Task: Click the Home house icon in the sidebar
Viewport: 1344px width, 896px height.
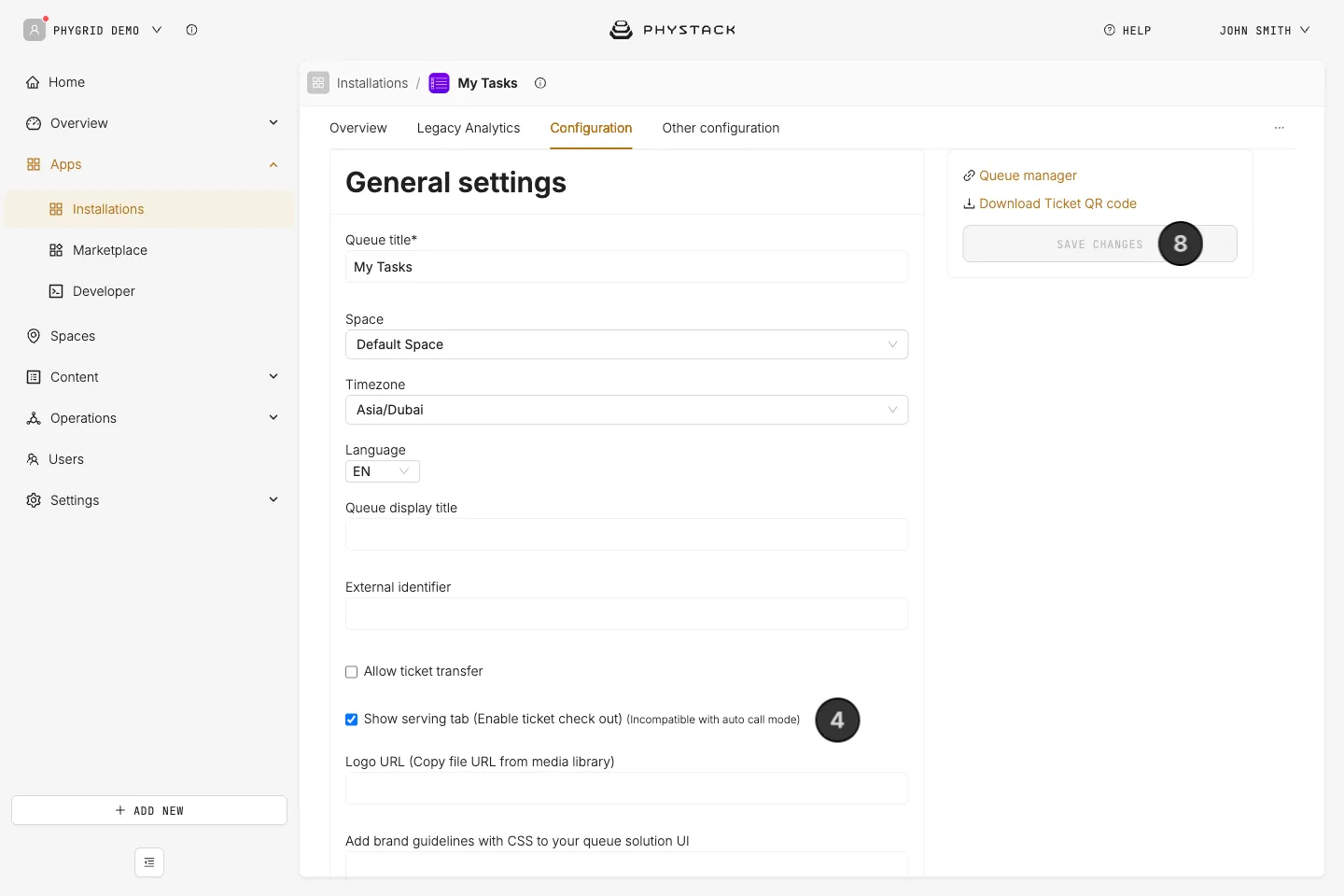Action: (34, 82)
